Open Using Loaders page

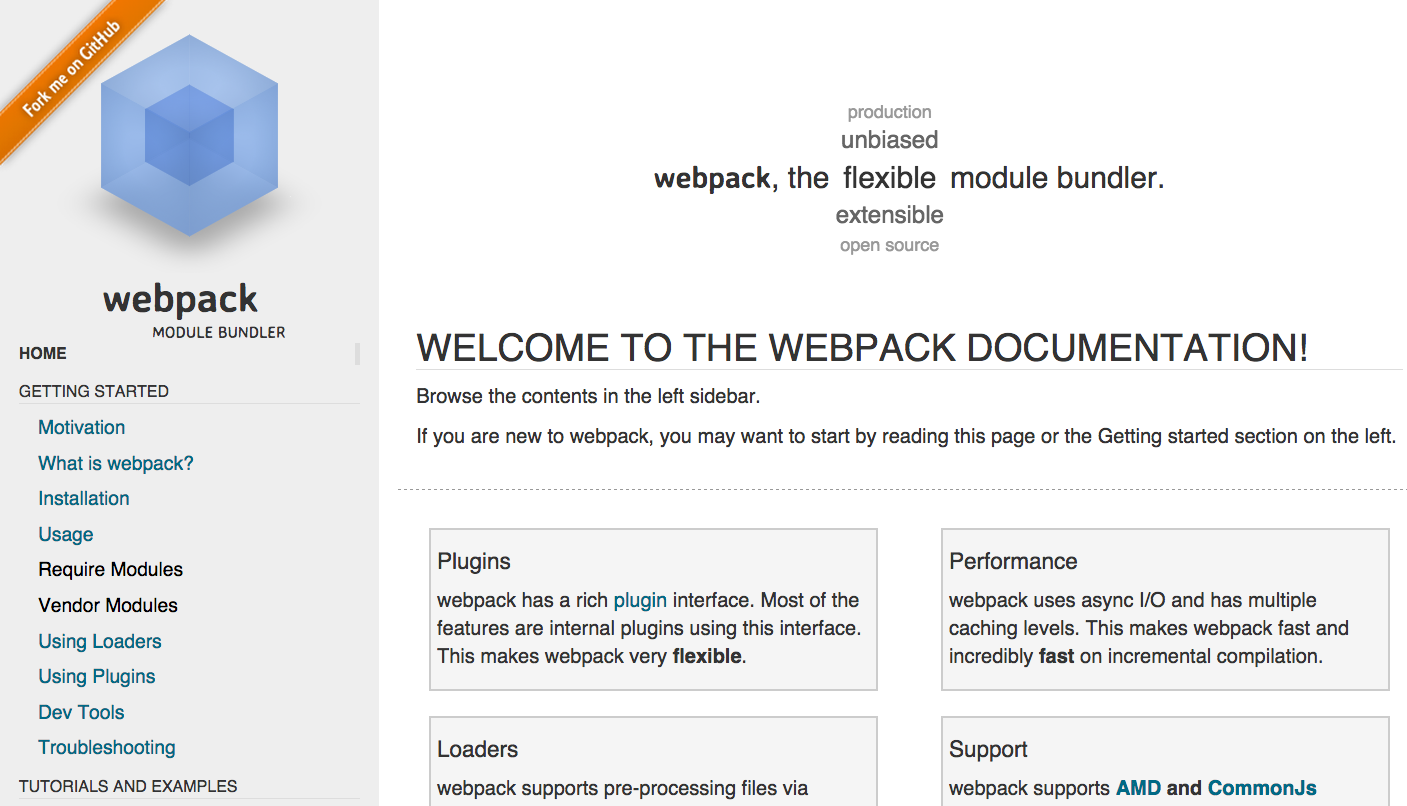point(100,641)
